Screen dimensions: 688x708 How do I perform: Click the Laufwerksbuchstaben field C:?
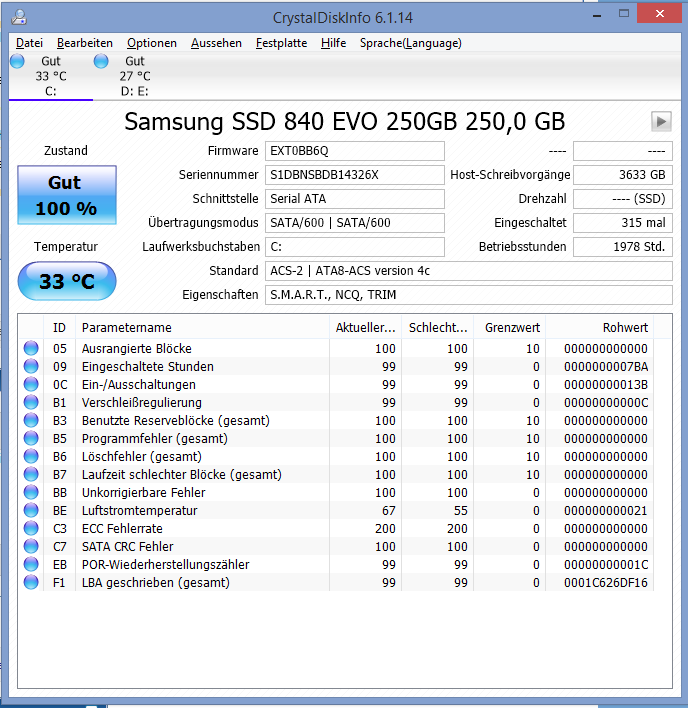[355, 247]
